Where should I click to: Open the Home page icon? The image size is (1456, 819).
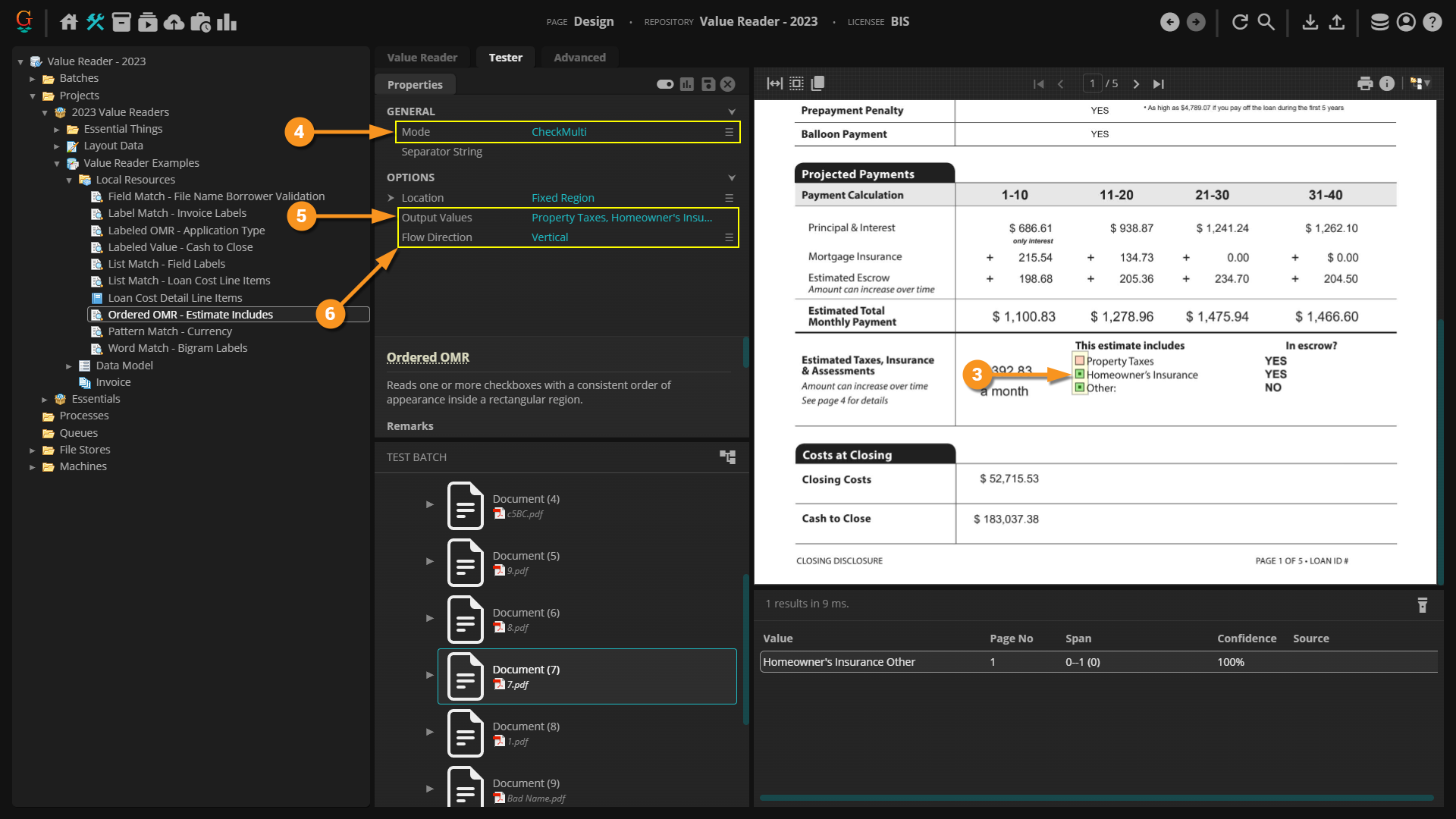tap(68, 22)
